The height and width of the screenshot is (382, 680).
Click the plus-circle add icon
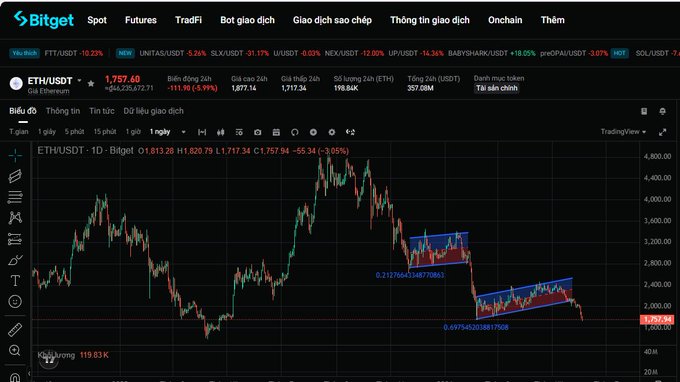tap(313, 132)
